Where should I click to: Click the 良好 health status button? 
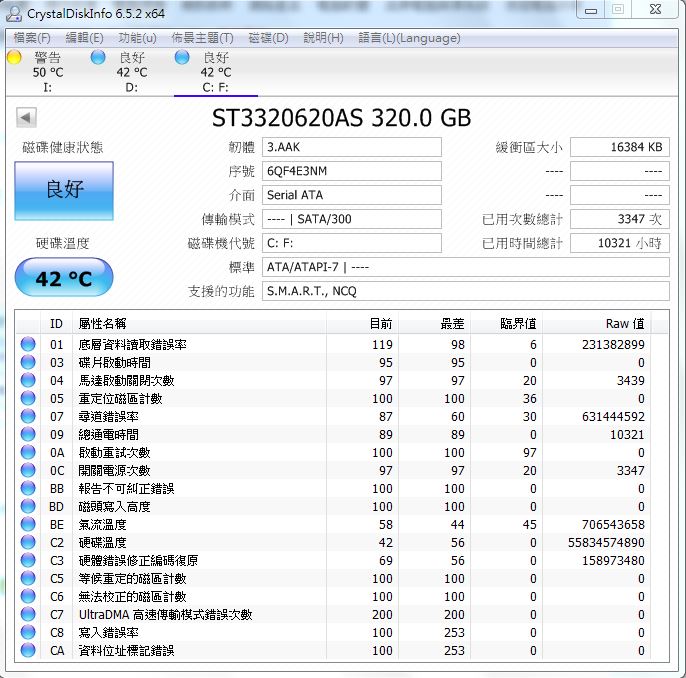(64, 190)
